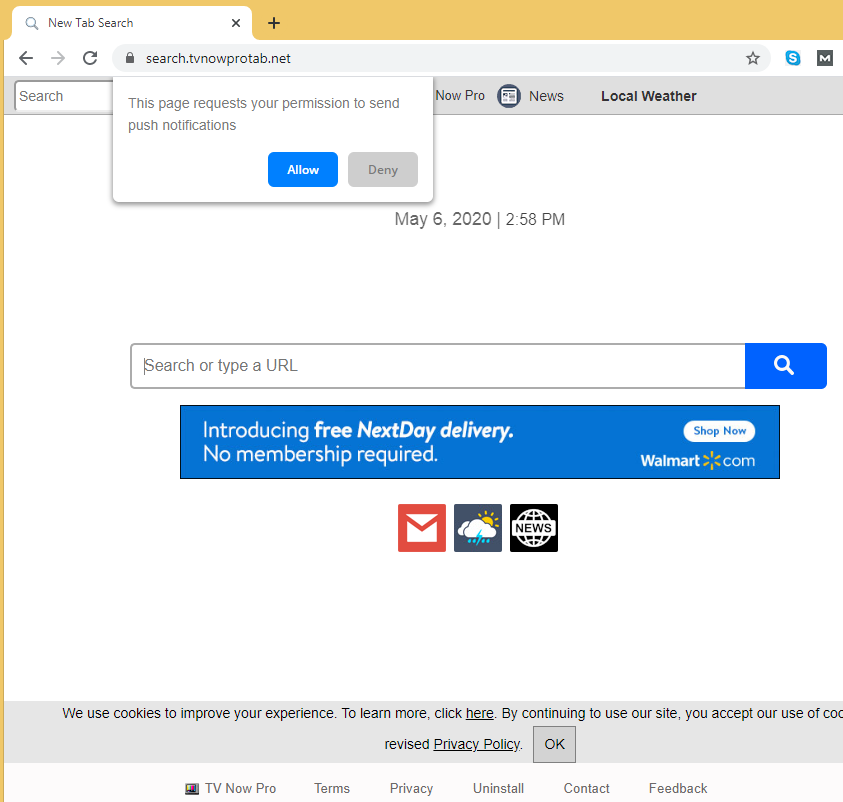This screenshot has width=843, height=802.
Task: Open the Contact footer link
Action: point(587,789)
